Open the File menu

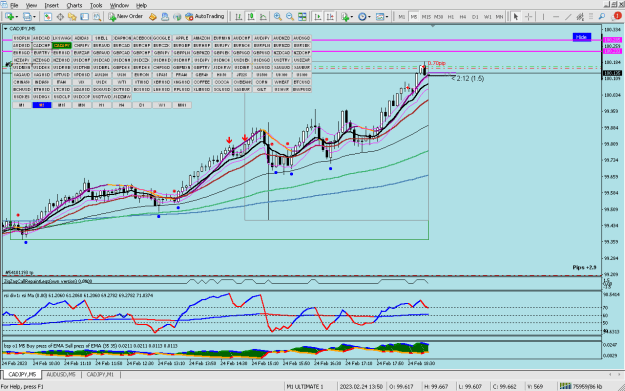pos(14,5)
